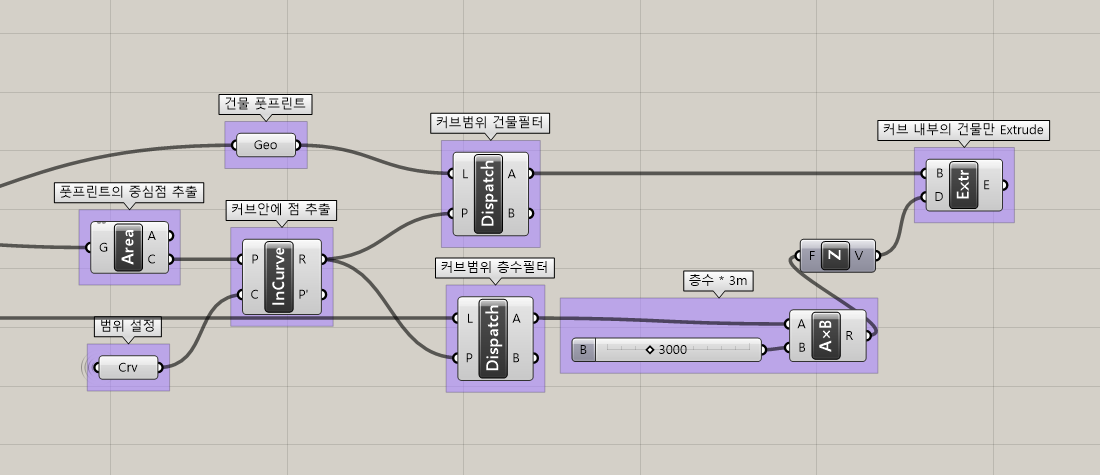The height and width of the screenshot is (475, 1100).
Task: Click the Area component icon
Action: pos(129,248)
